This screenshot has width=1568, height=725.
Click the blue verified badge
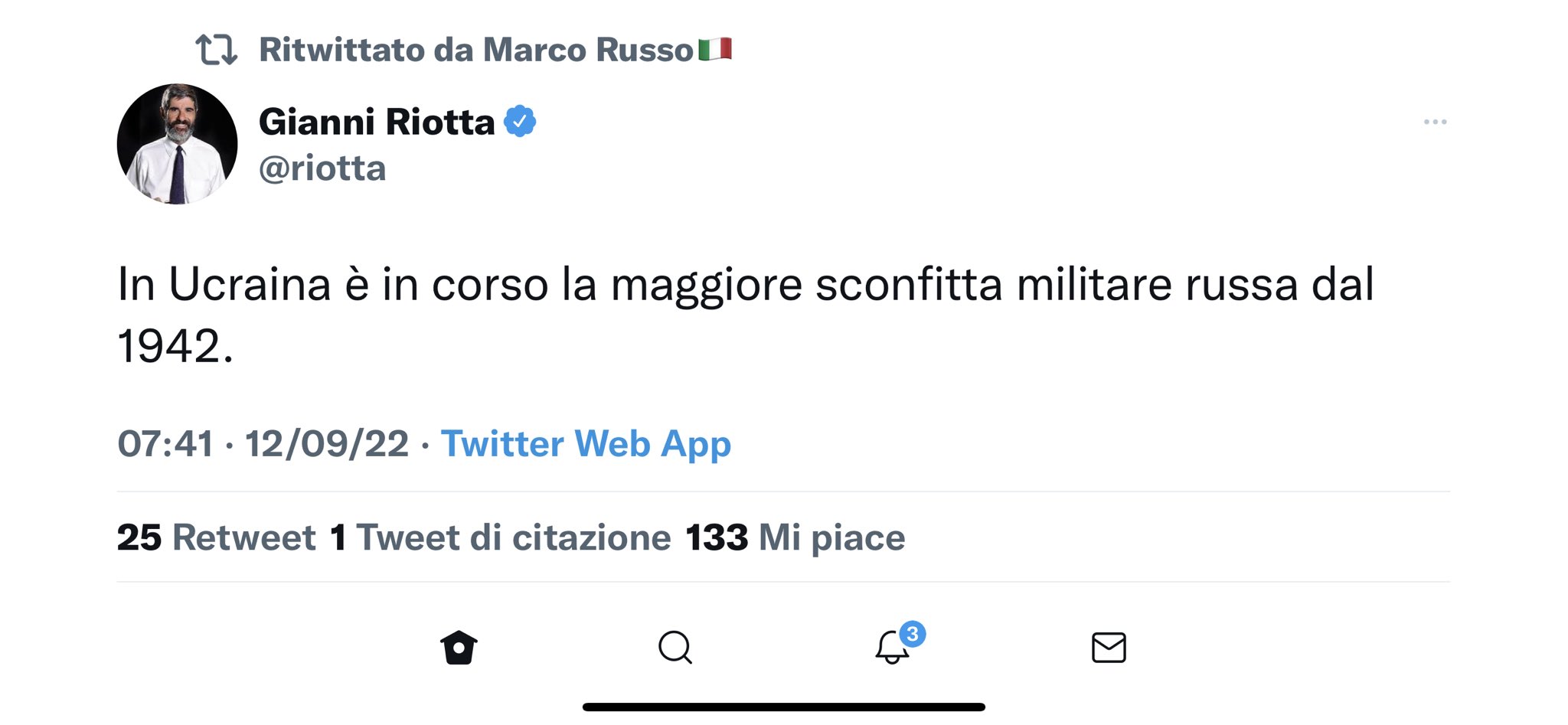point(520,122)
